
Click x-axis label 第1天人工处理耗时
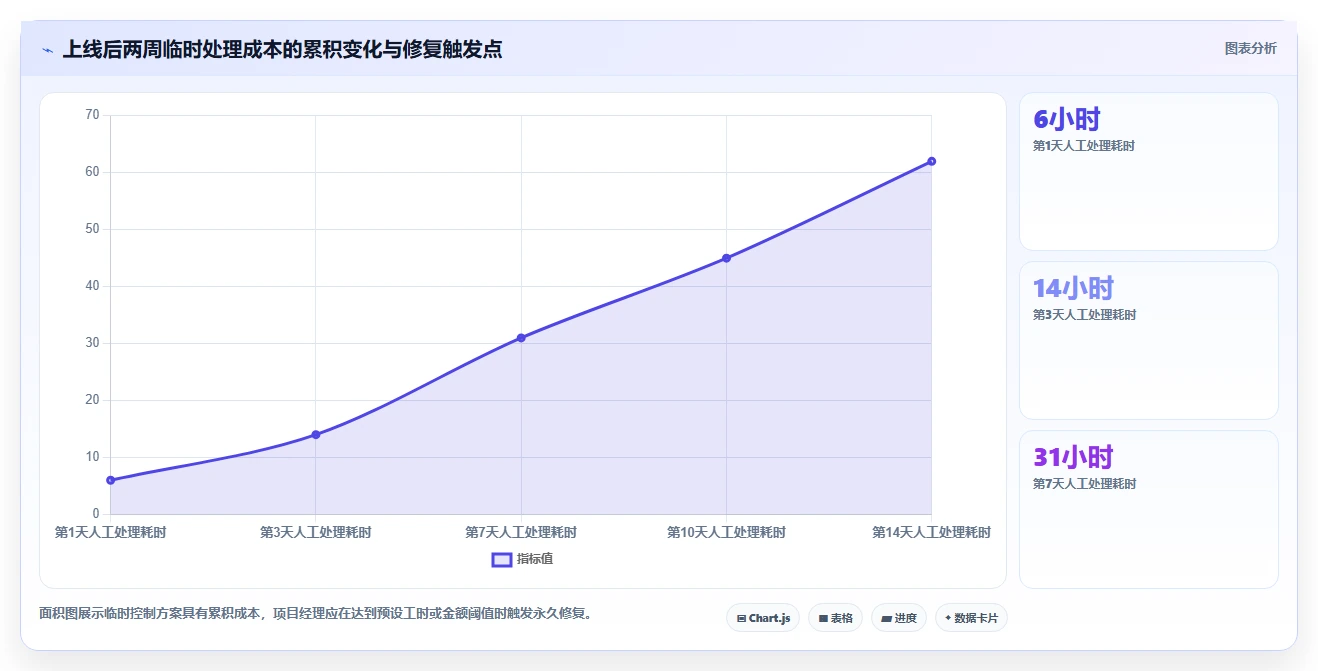[110, 532]
